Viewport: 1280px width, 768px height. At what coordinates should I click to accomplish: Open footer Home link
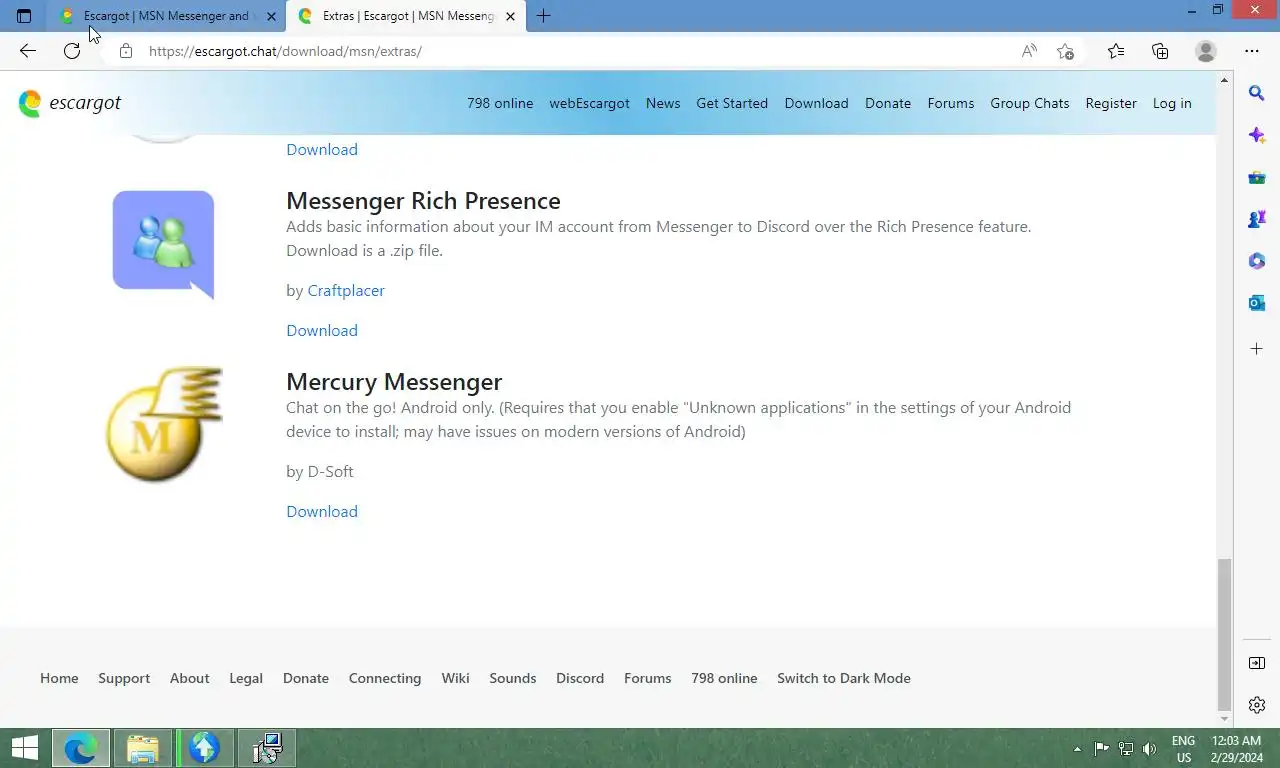coord(59,678)
